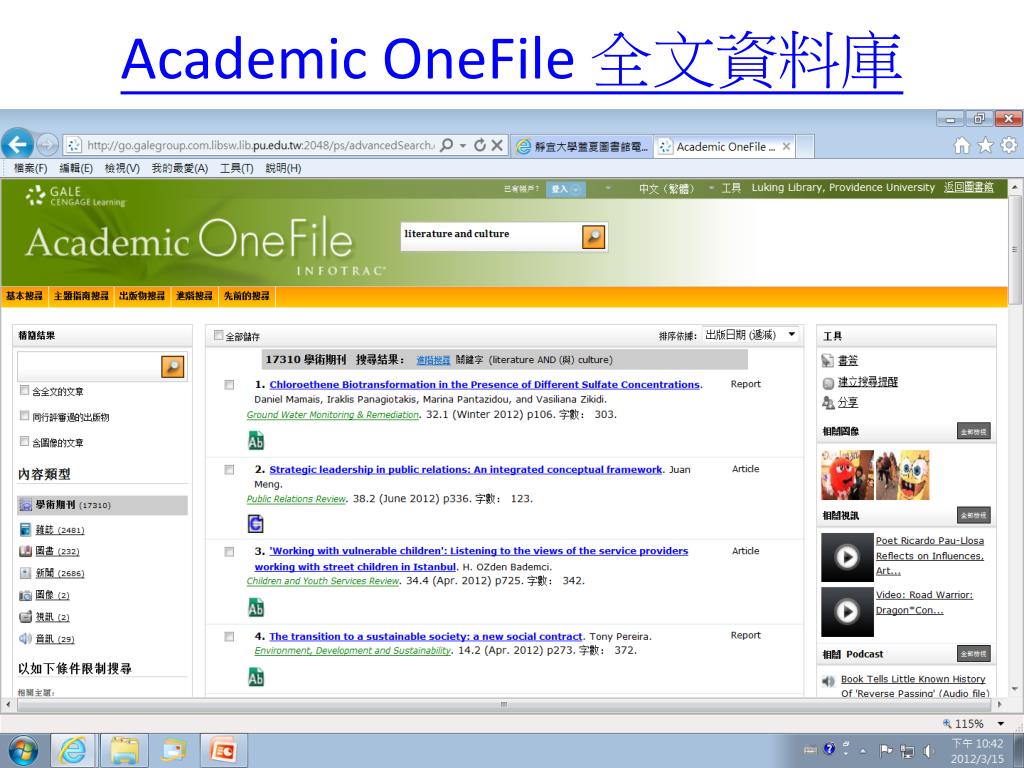Click the 返回圖書館 return to library link
Image resolution: width=1024 pixels, height=768 pixels.
tap(968, 187)
